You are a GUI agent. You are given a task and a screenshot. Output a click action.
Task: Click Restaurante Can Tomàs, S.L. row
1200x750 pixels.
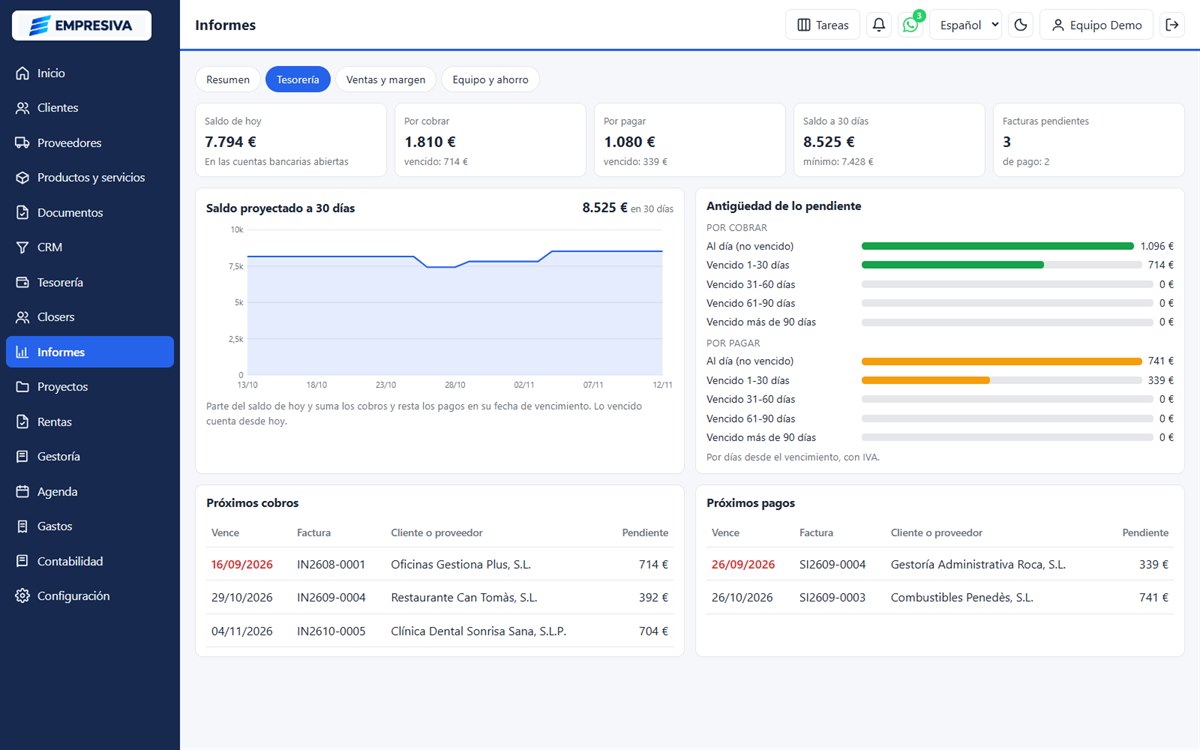click(440, 598)
